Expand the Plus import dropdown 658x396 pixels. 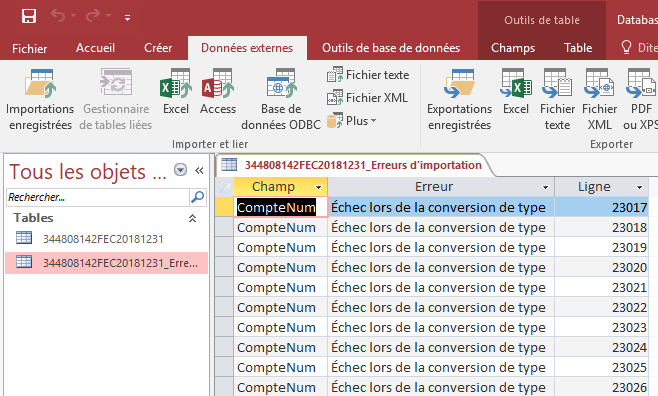(x=352, y=121)
